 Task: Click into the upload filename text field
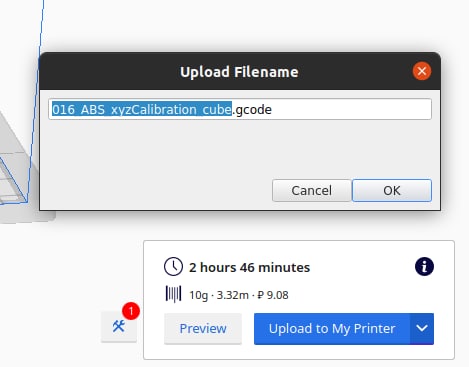click(240, 109)
